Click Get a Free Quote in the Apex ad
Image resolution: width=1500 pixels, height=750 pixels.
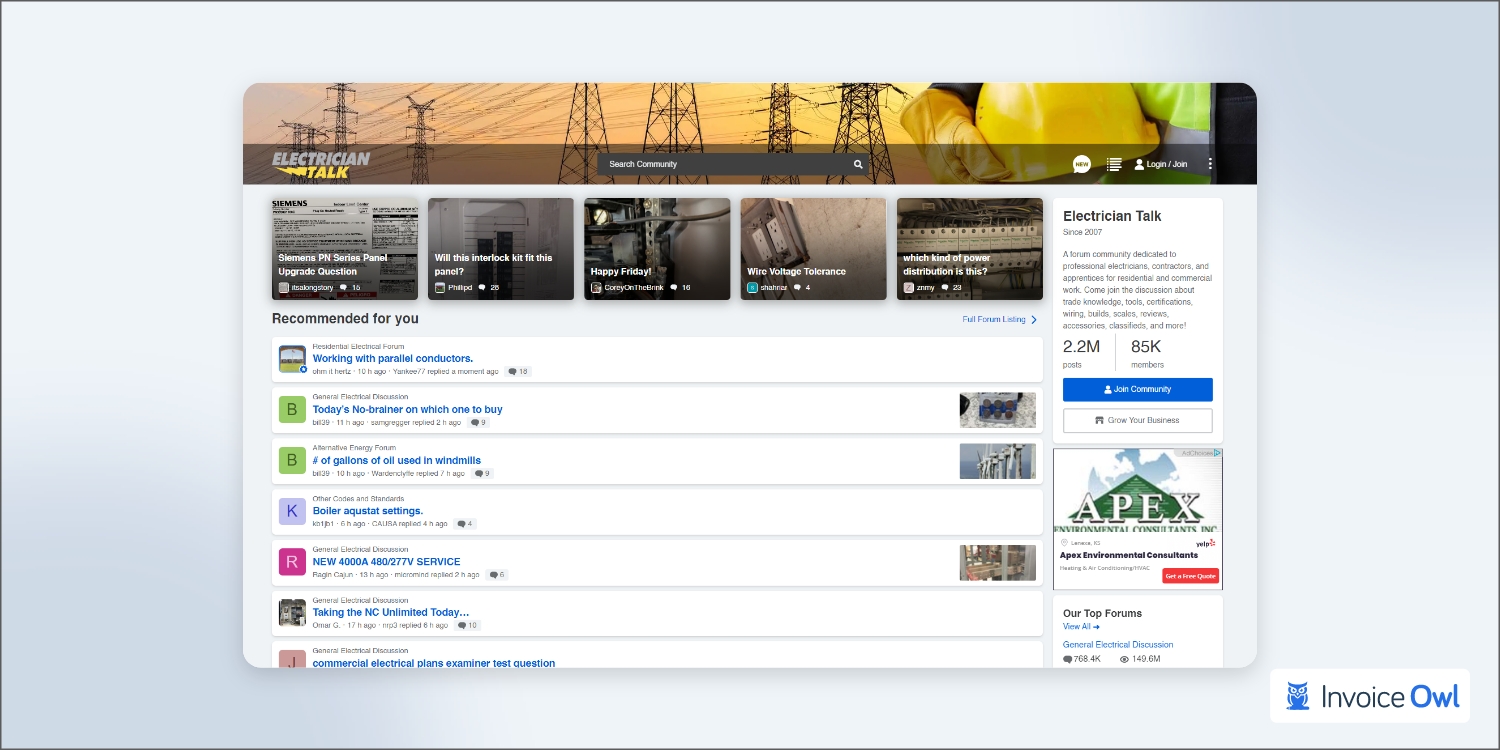pyautogui.click(x=1190, y=575)
